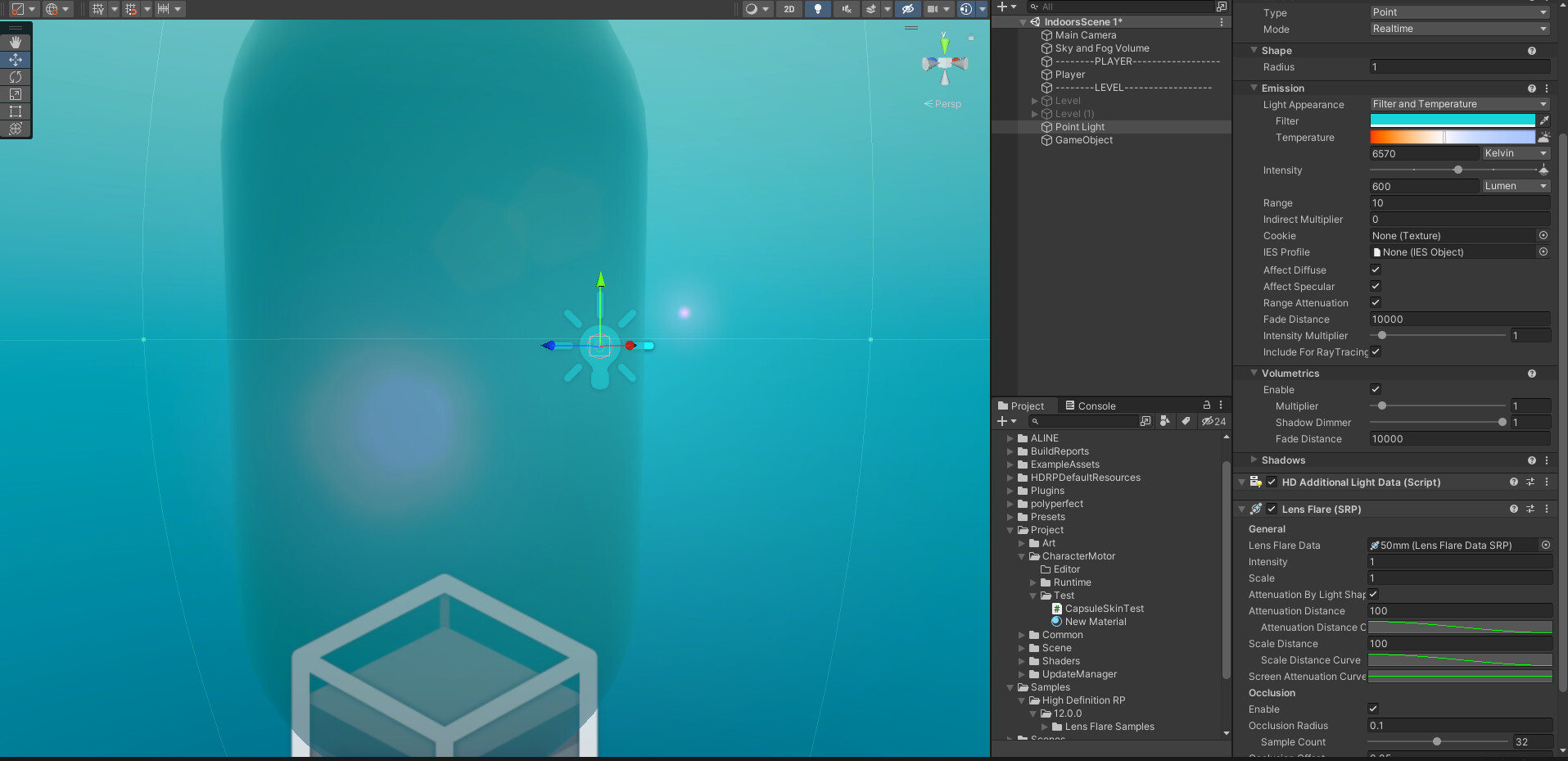The height and width of the screenshot is (761, 1568).
Task: Open the Shadows section help button
Action: click(x=1531, y=460)
